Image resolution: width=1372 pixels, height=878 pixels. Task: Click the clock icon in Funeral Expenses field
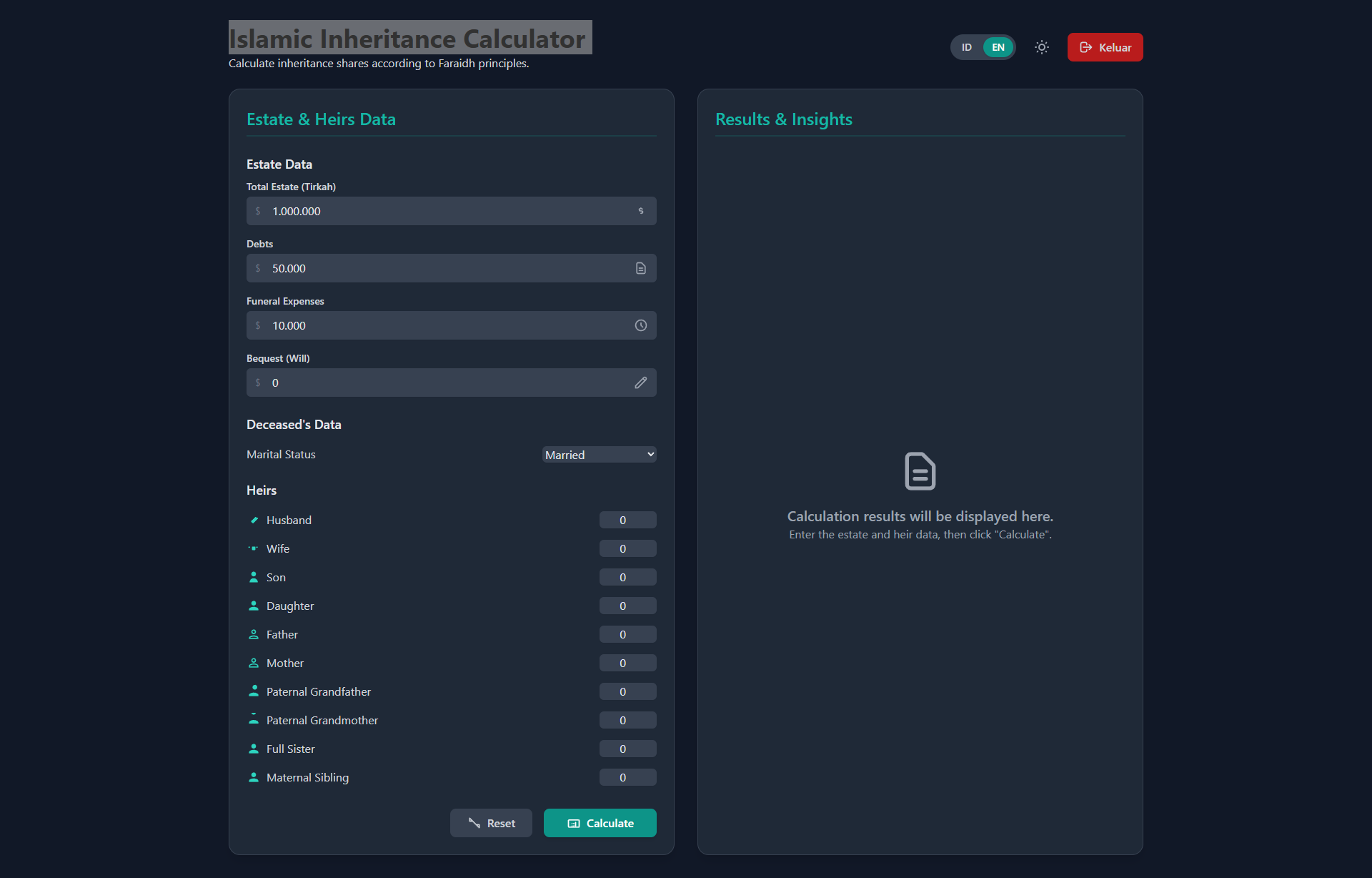pyautogui.click(x=640, y=325)
